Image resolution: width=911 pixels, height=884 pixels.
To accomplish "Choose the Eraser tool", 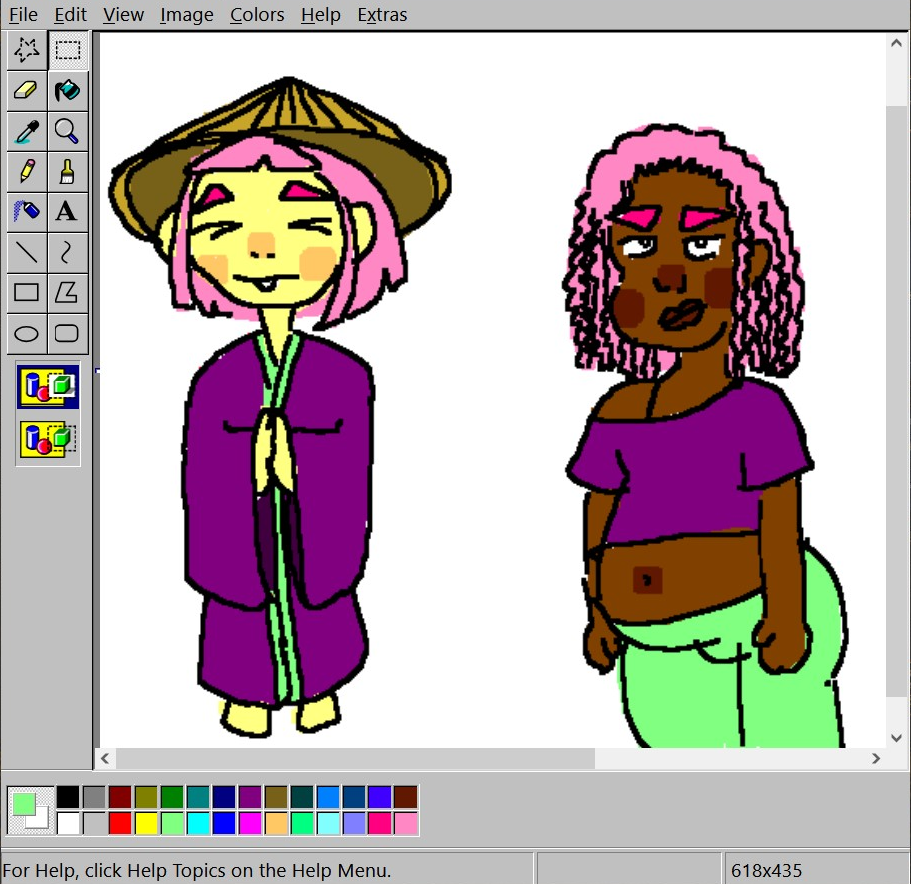I will 27,91.
